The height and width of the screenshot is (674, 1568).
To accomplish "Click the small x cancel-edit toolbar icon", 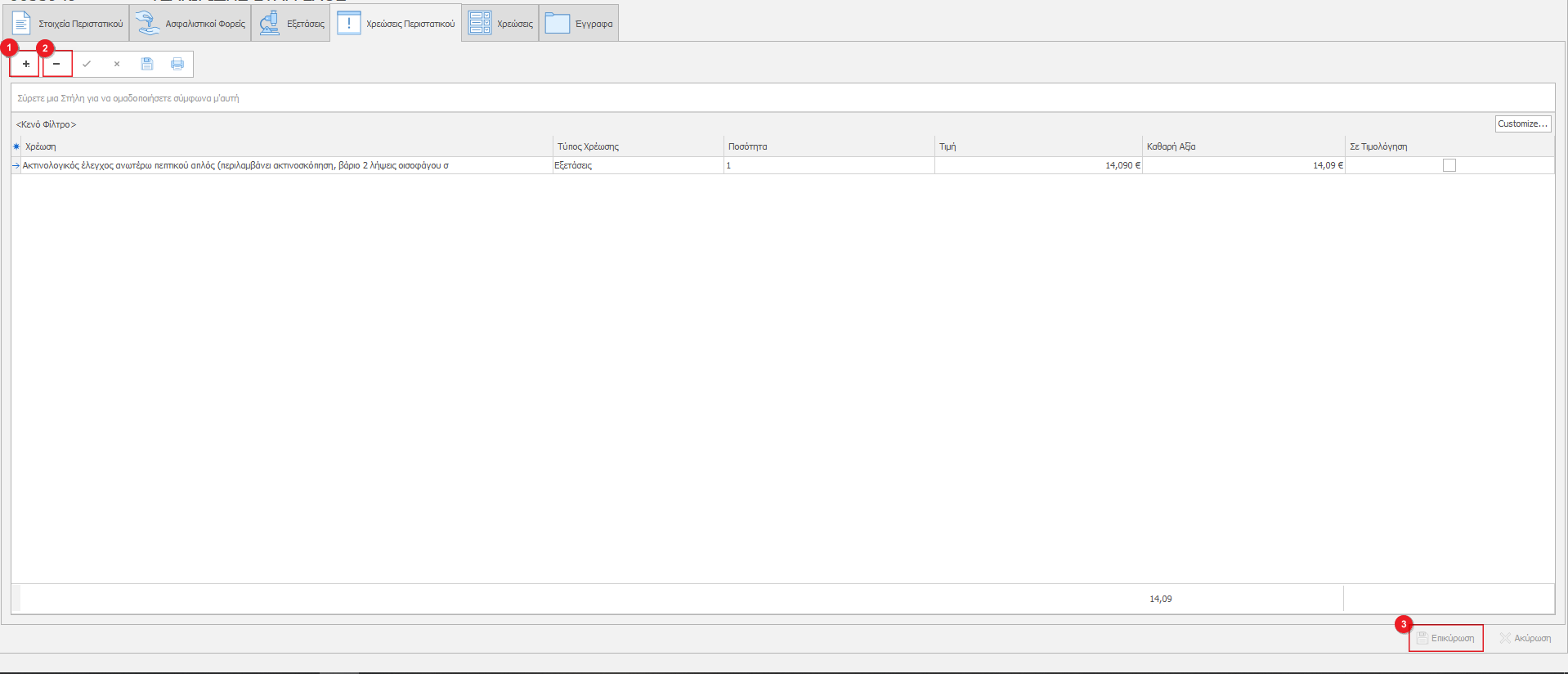I will pos(117,64).
